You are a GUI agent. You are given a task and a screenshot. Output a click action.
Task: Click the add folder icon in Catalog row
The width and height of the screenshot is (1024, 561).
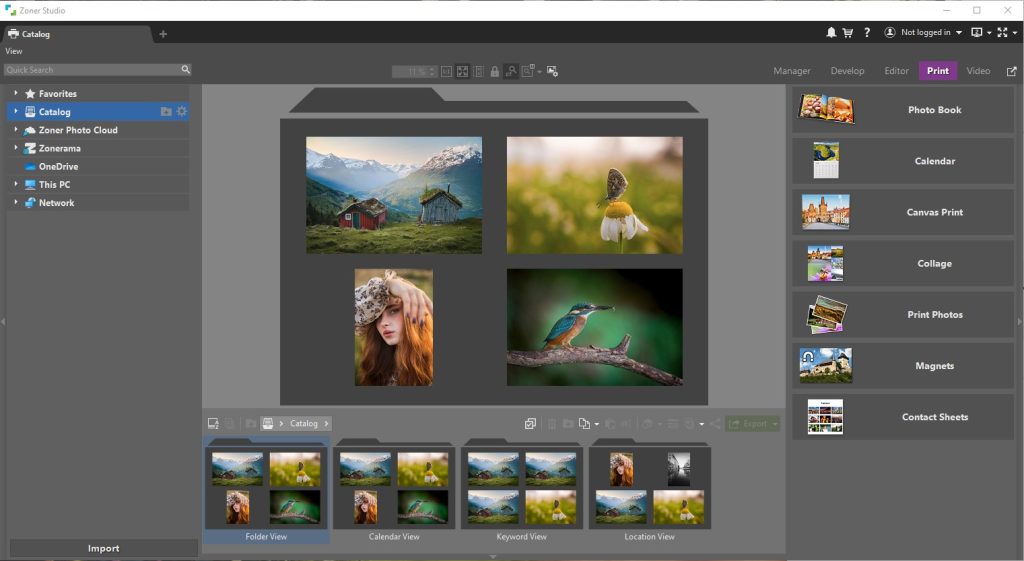166,112
